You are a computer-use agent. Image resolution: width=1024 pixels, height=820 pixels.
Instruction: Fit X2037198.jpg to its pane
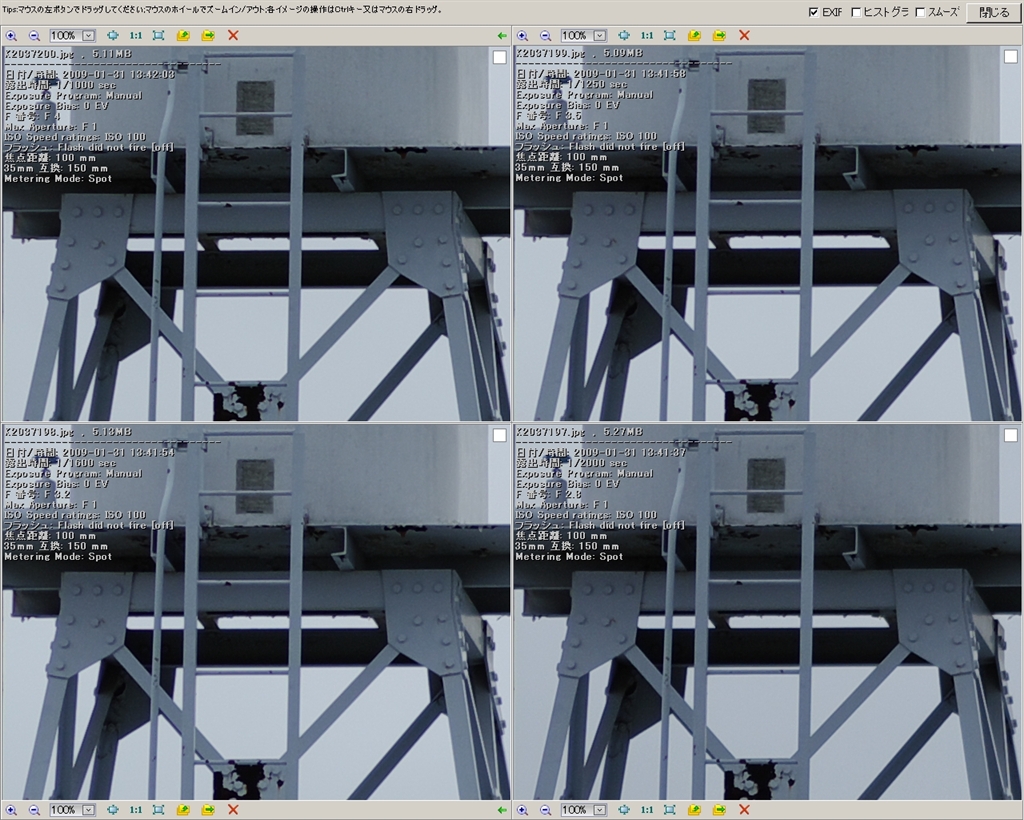159,810
